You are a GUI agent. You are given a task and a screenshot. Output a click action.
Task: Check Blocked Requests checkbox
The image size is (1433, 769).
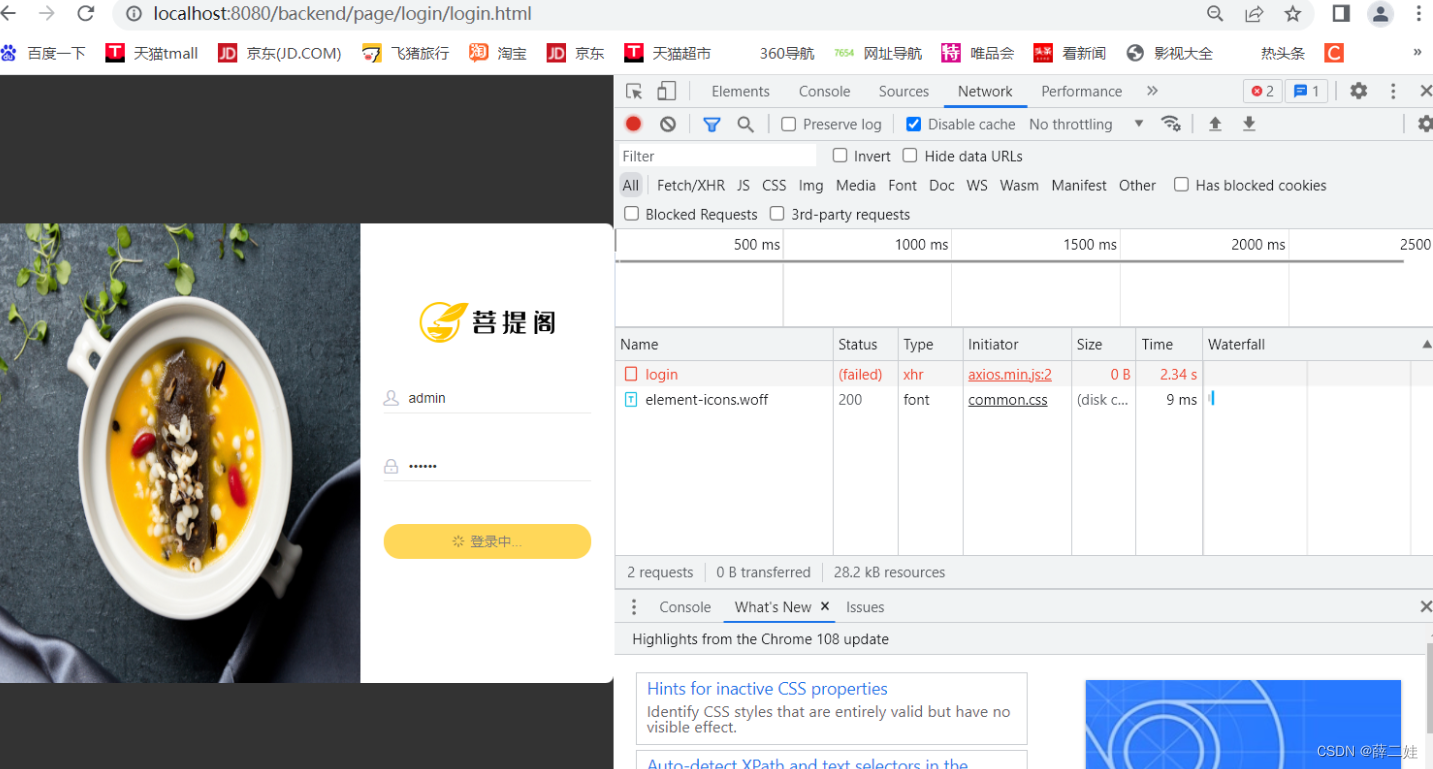click(x=631, y=213)
